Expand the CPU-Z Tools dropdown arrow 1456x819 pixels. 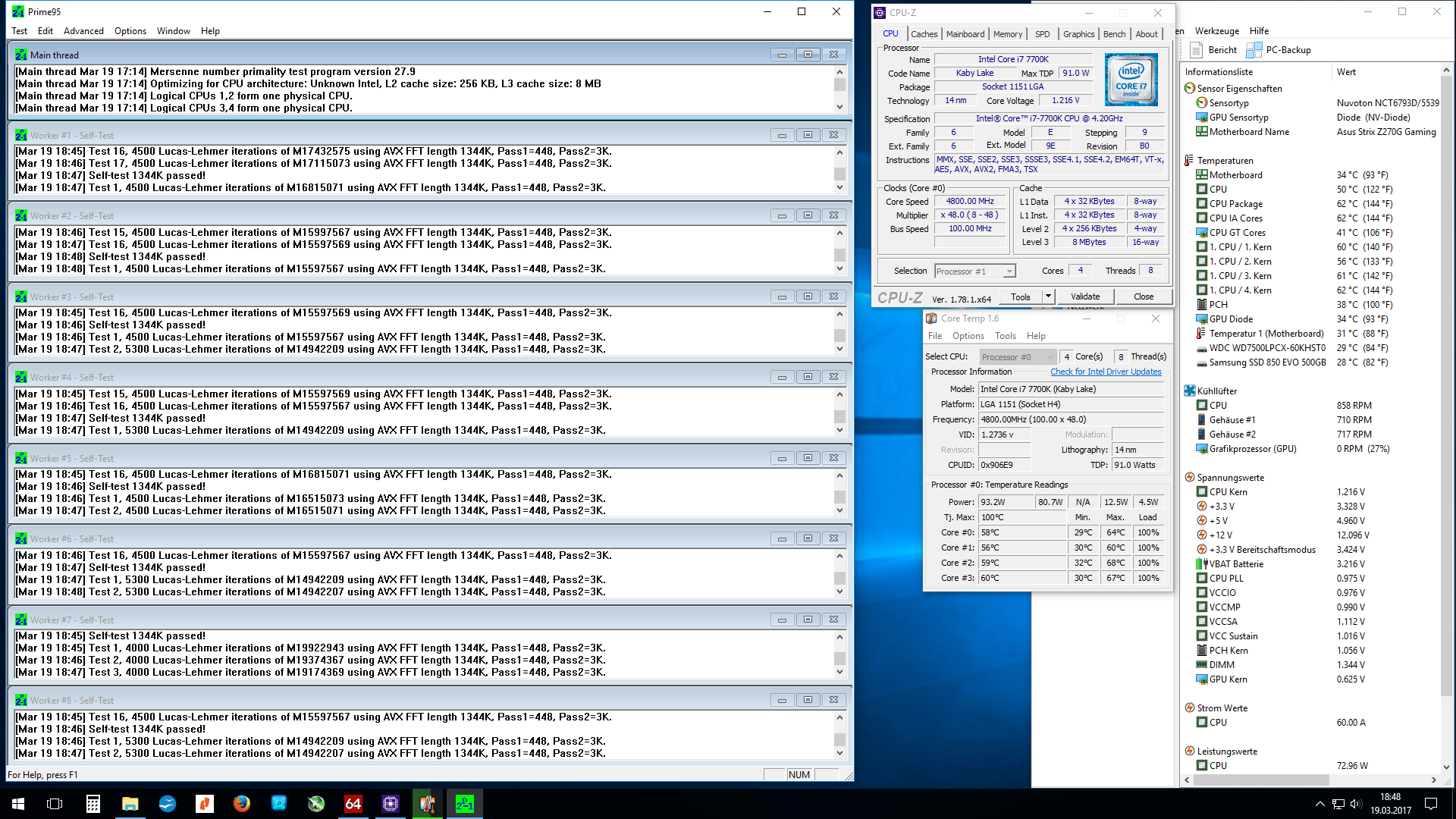tap(1049, 297)
